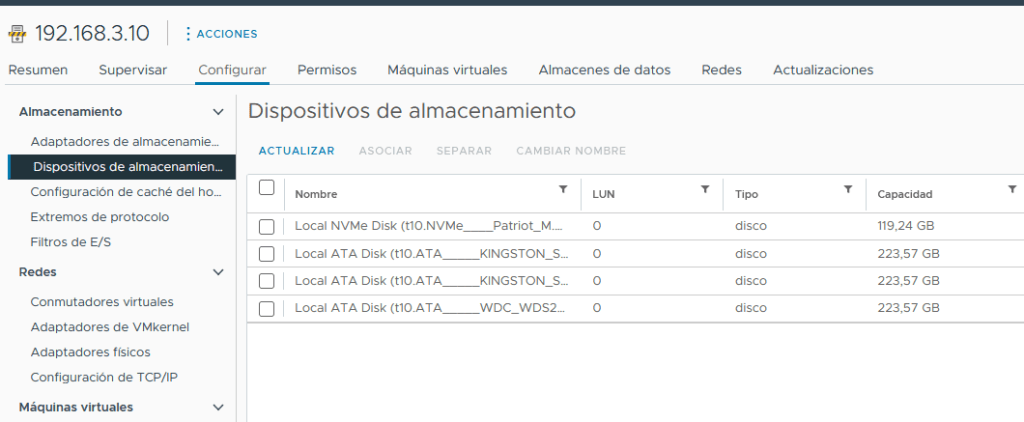Click the filter icon in Nombre column
Image resolution: width=1024 pixels, height=422 pixels.
tap(563, 189)
